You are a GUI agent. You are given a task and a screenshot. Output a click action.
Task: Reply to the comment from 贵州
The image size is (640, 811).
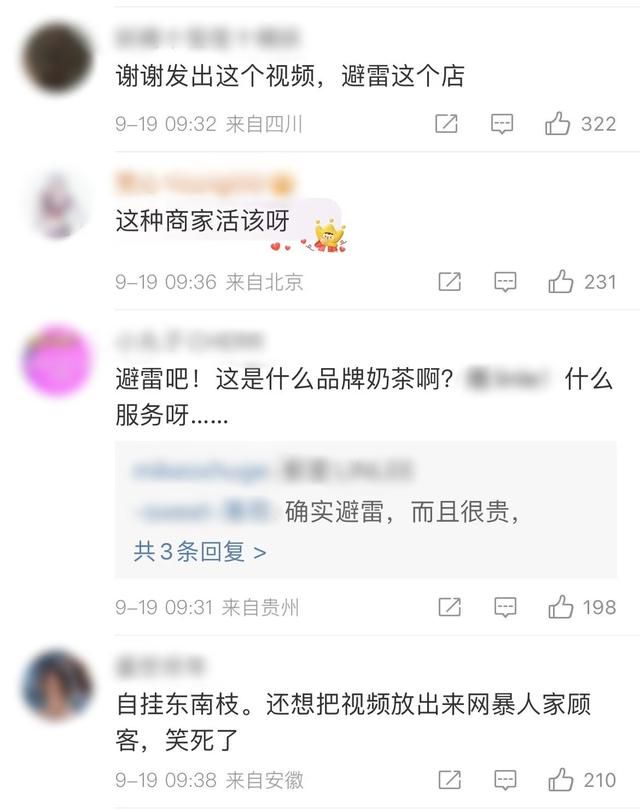pos(505,607)
